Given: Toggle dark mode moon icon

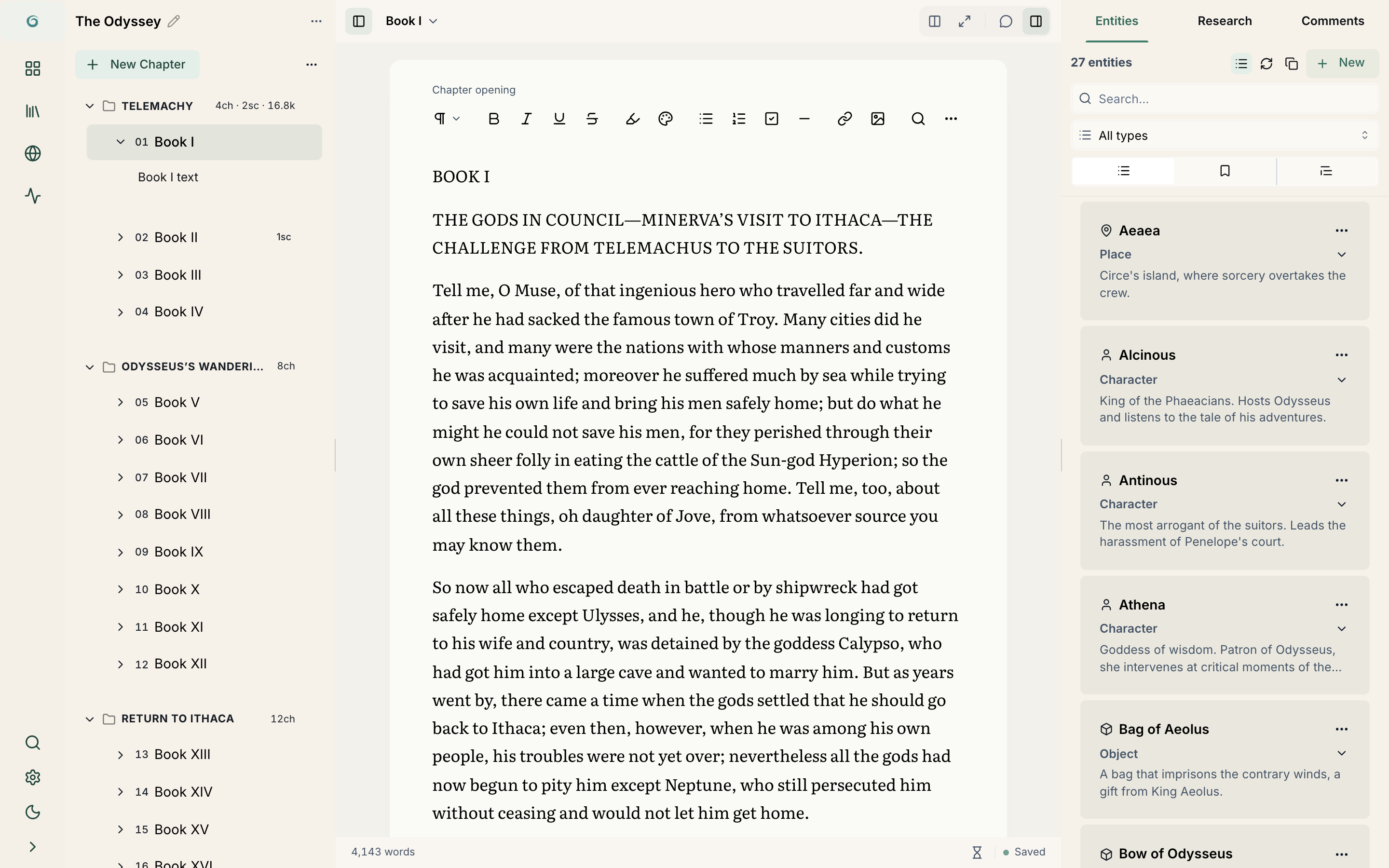Looking at the screenshot, I should tap(33, 813).
